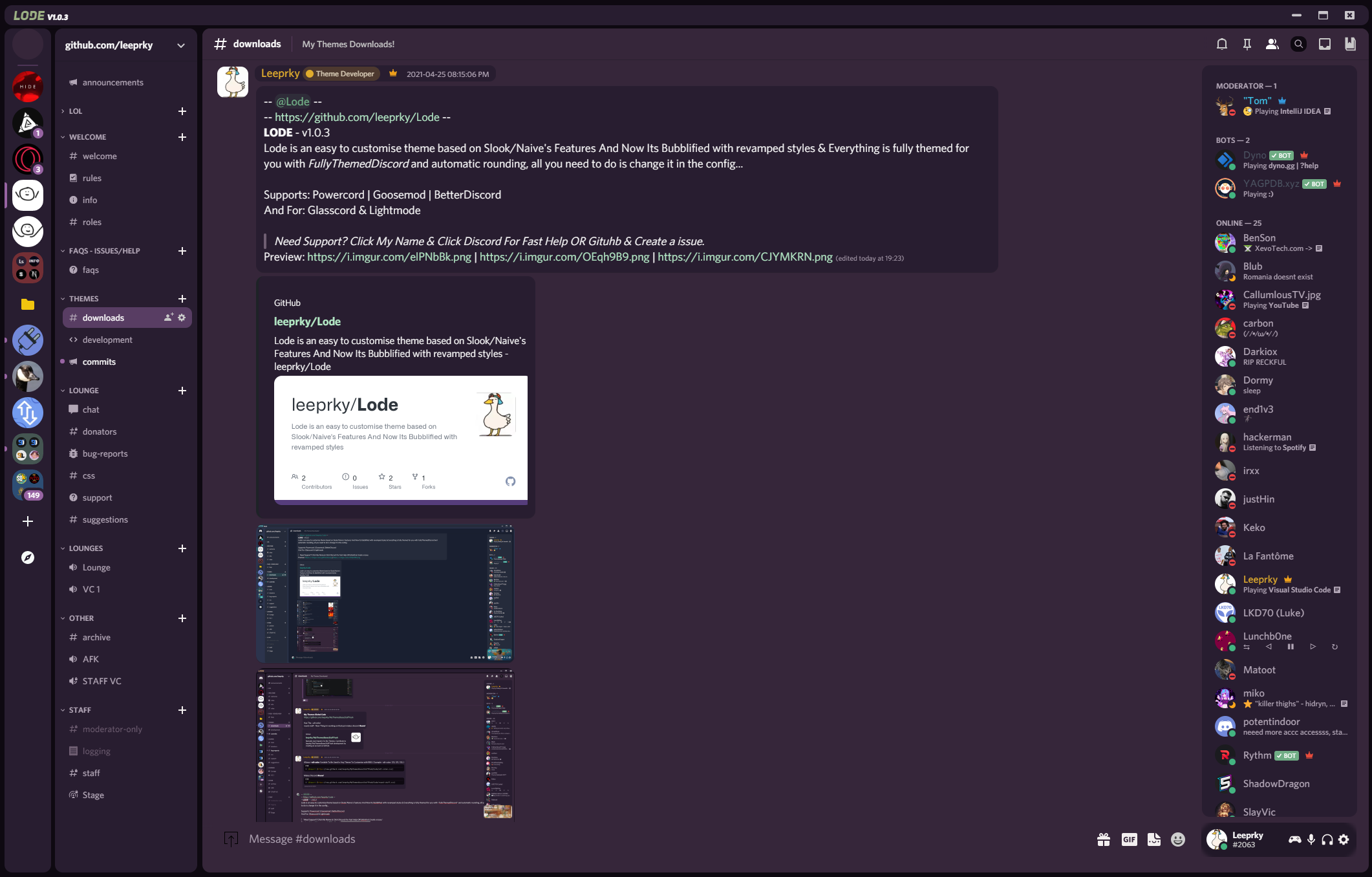Image resolution: width=1372 pixels, height=877 pixels.
Task: Click the gift Nitro icon
Action: 1104,839
